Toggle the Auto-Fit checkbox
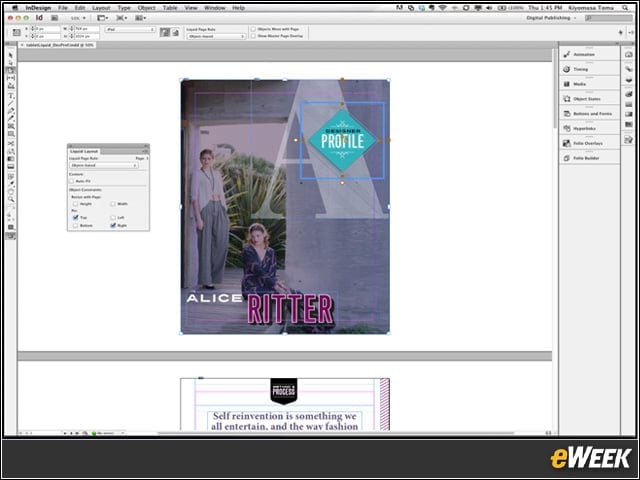The image size is (640, 480). pos(72,181)
